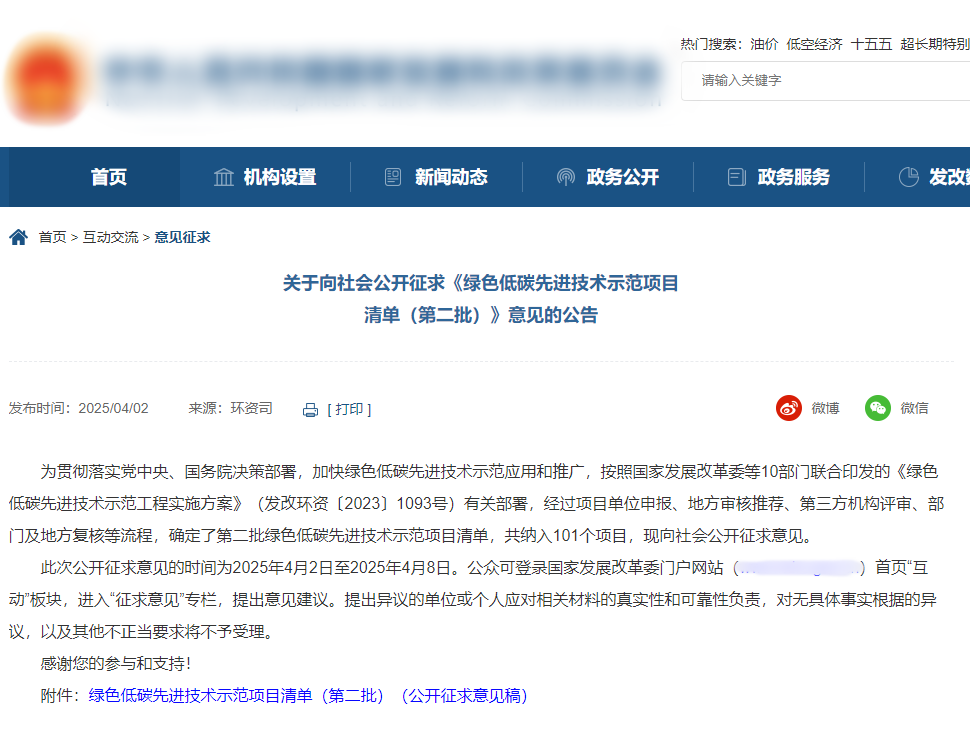Click the announcement title heading
The image size is (970, 747).
click(481, 299)
